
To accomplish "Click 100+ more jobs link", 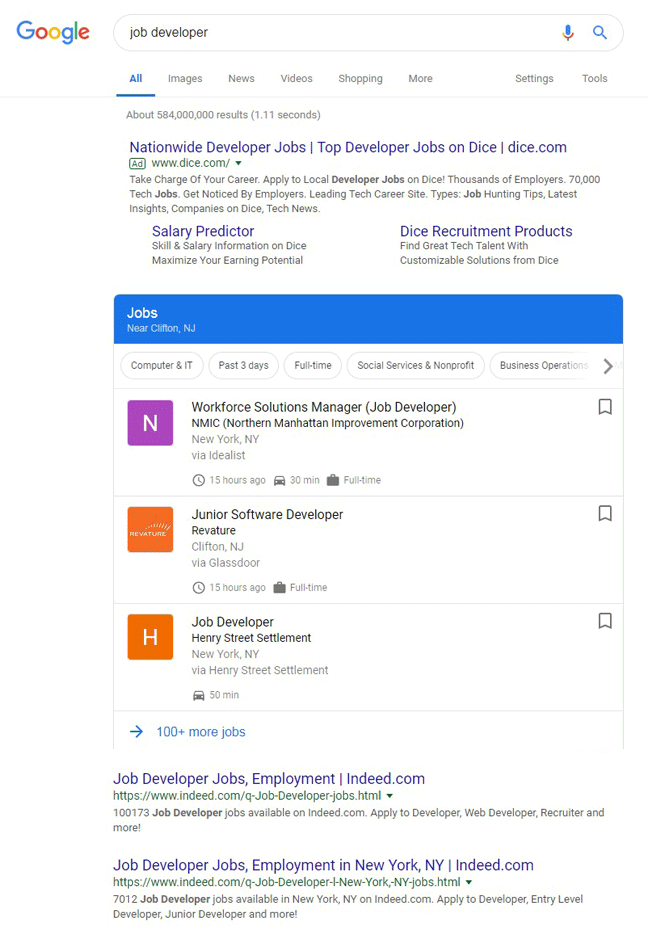I will pos(201,732).
